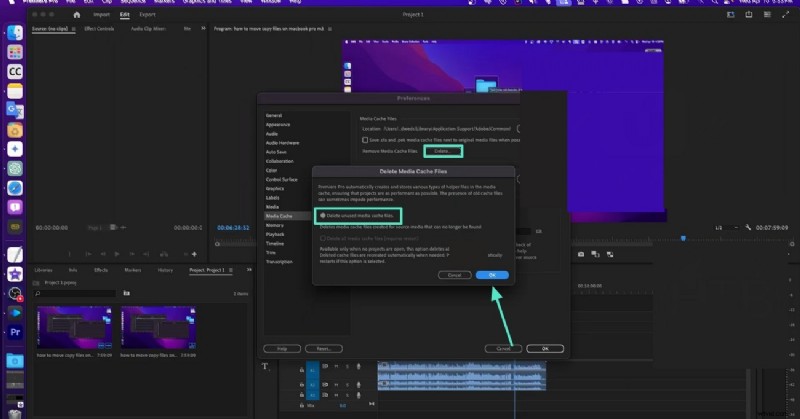Mute audio track A1
The image size is (800, 419).
coord(336,366)
